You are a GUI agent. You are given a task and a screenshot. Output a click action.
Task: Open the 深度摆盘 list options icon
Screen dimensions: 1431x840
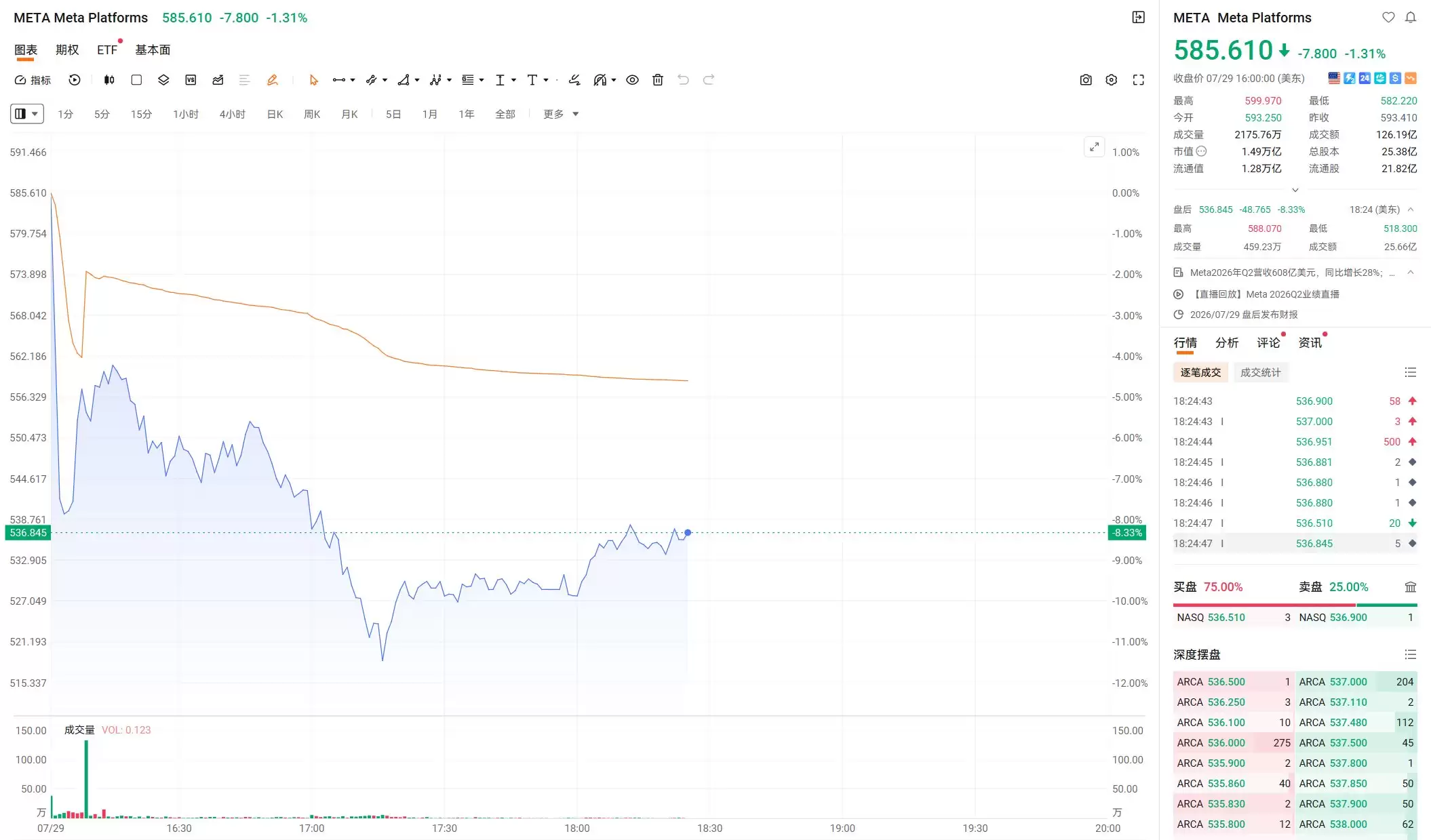click(1411, 654)
